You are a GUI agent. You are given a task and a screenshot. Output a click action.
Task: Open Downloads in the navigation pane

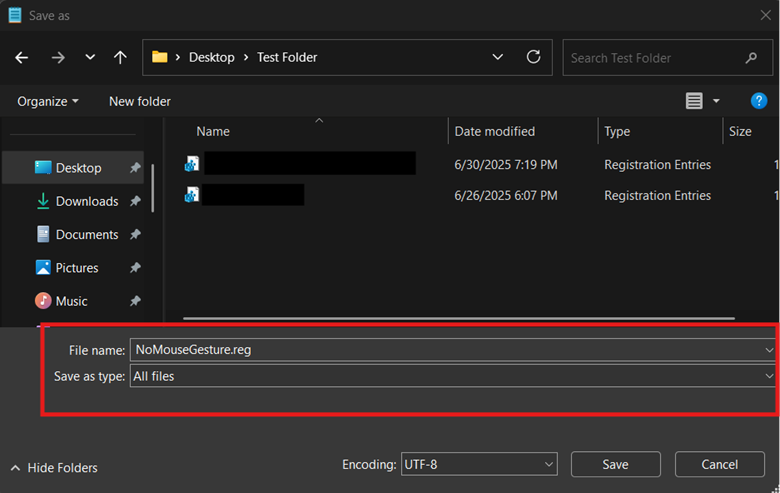point(73,201)
